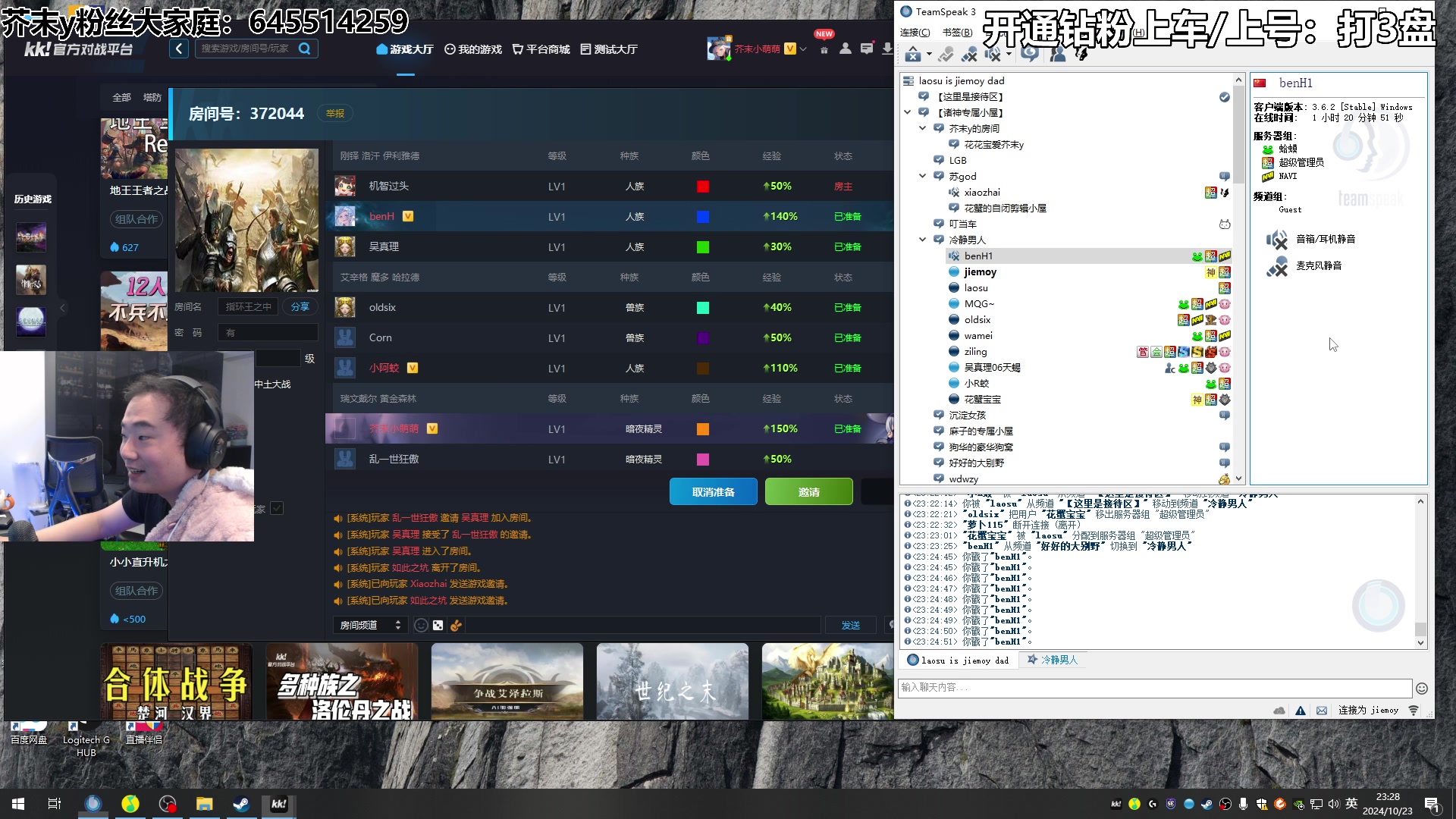
Task: Click the friends icon in KK top bar
Action: tap(846, 49)
